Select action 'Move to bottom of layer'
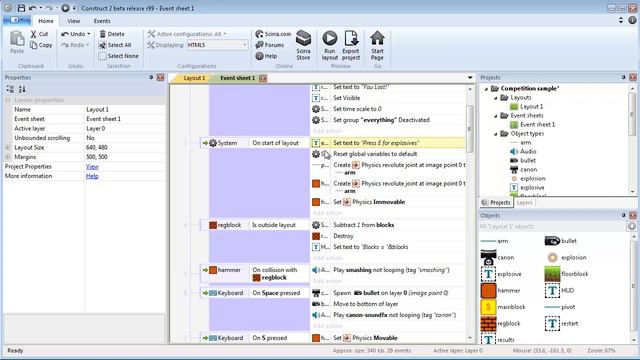 366,304
